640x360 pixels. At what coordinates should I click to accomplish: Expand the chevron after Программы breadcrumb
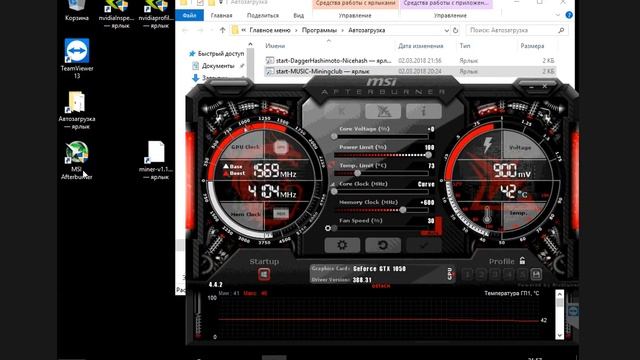(x=342, y=30)
